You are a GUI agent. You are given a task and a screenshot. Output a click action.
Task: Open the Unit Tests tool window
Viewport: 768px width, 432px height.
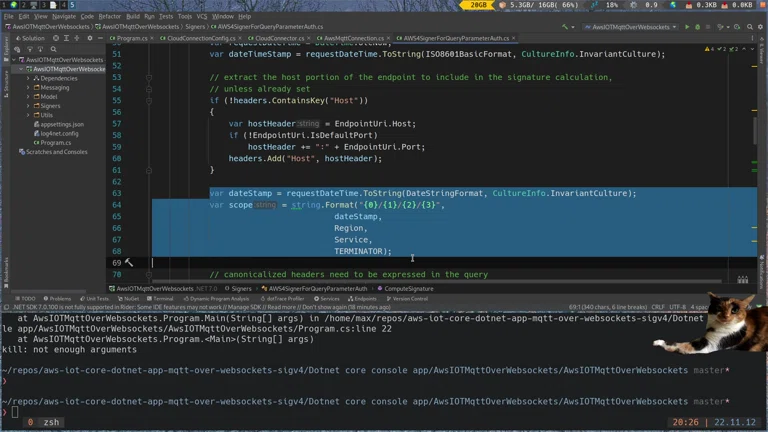coord(94,299)
